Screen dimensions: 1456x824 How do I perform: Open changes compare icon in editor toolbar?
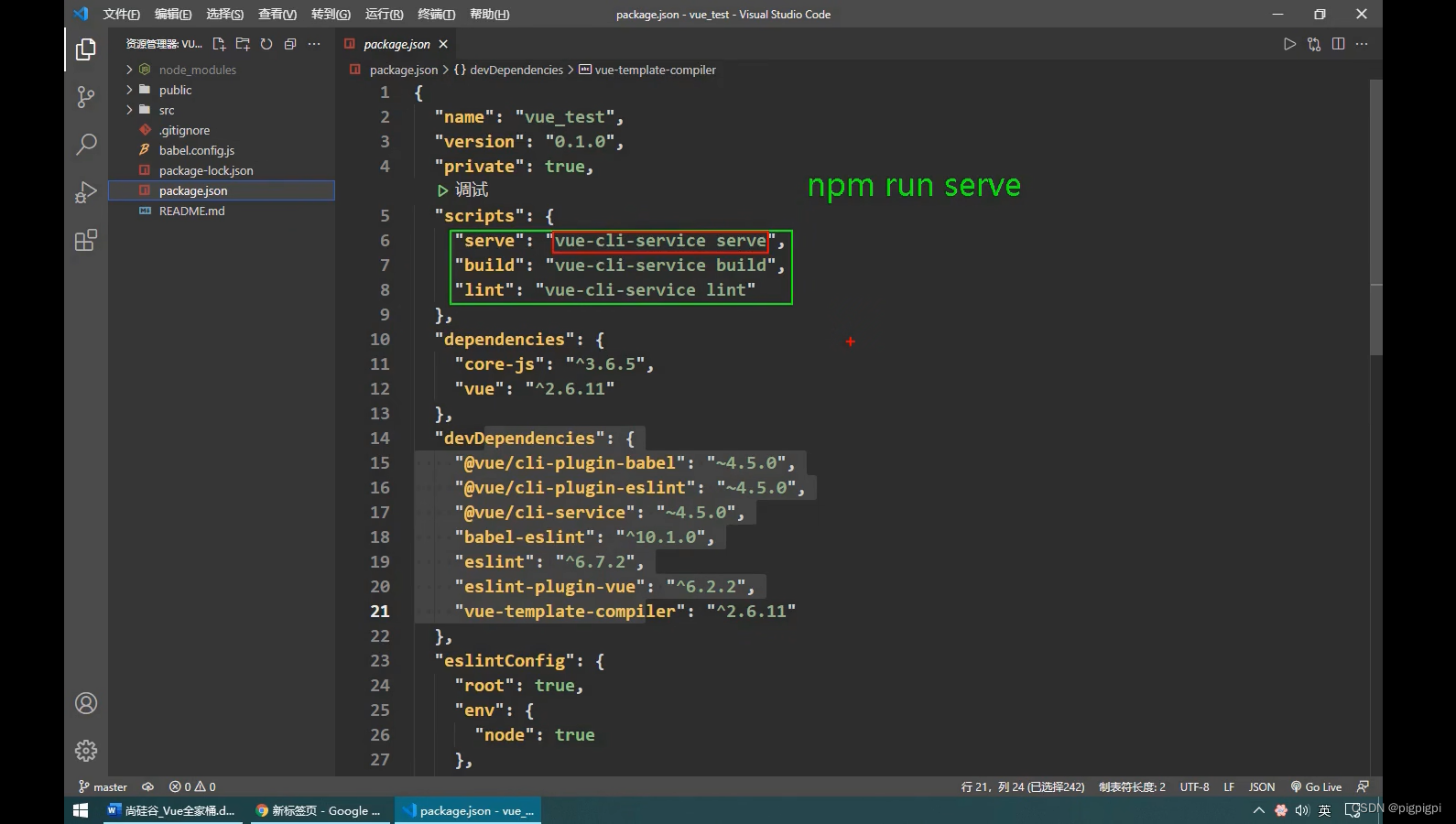point(1314,44)
